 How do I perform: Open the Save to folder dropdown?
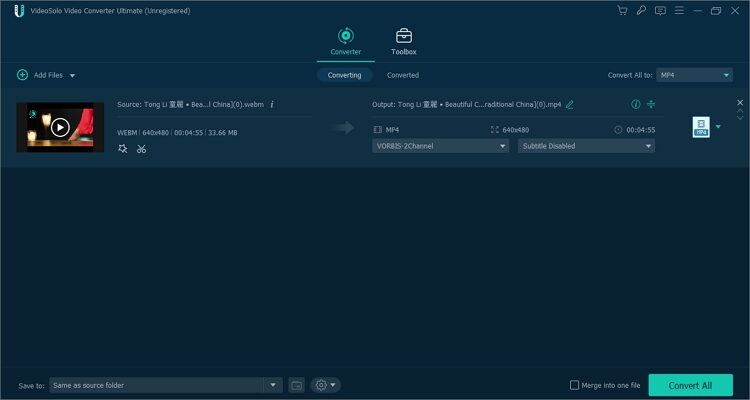click(273, 385)
